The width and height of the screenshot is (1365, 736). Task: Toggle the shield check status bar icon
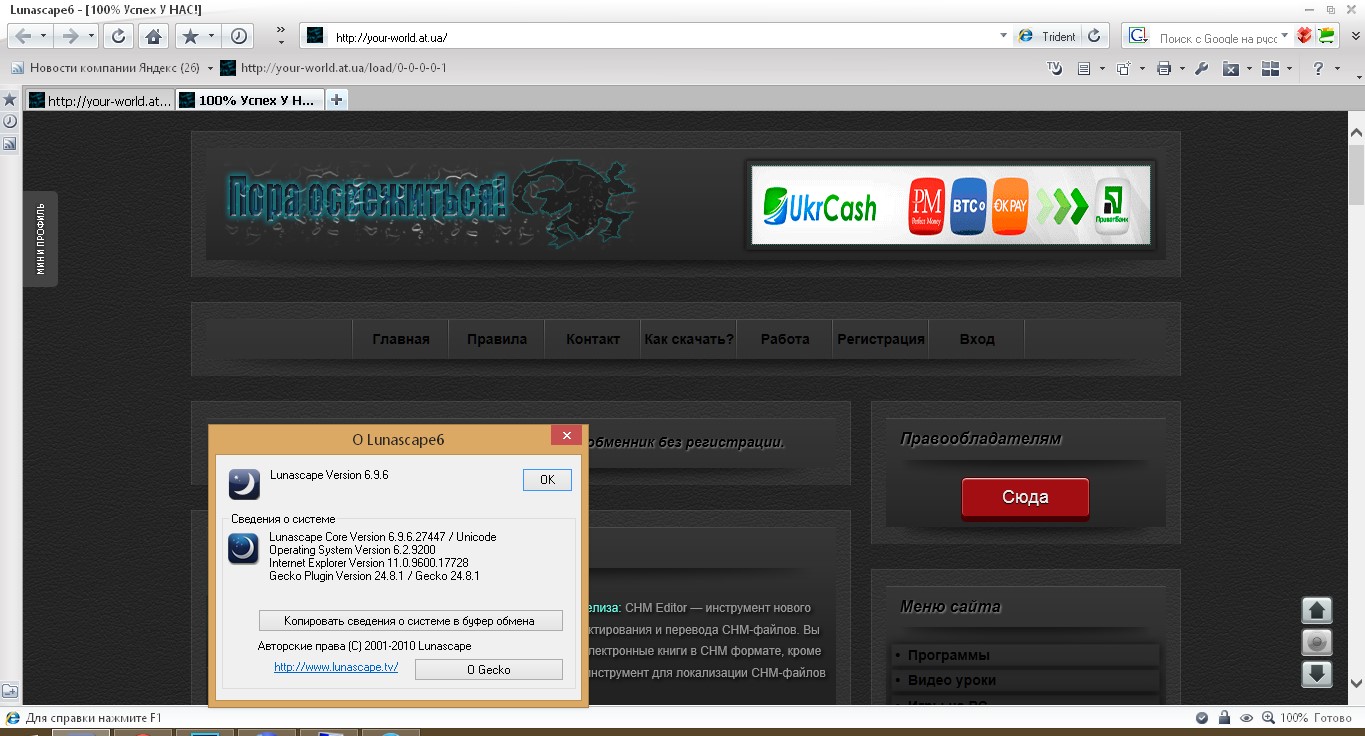click(x=1202, y=718)
